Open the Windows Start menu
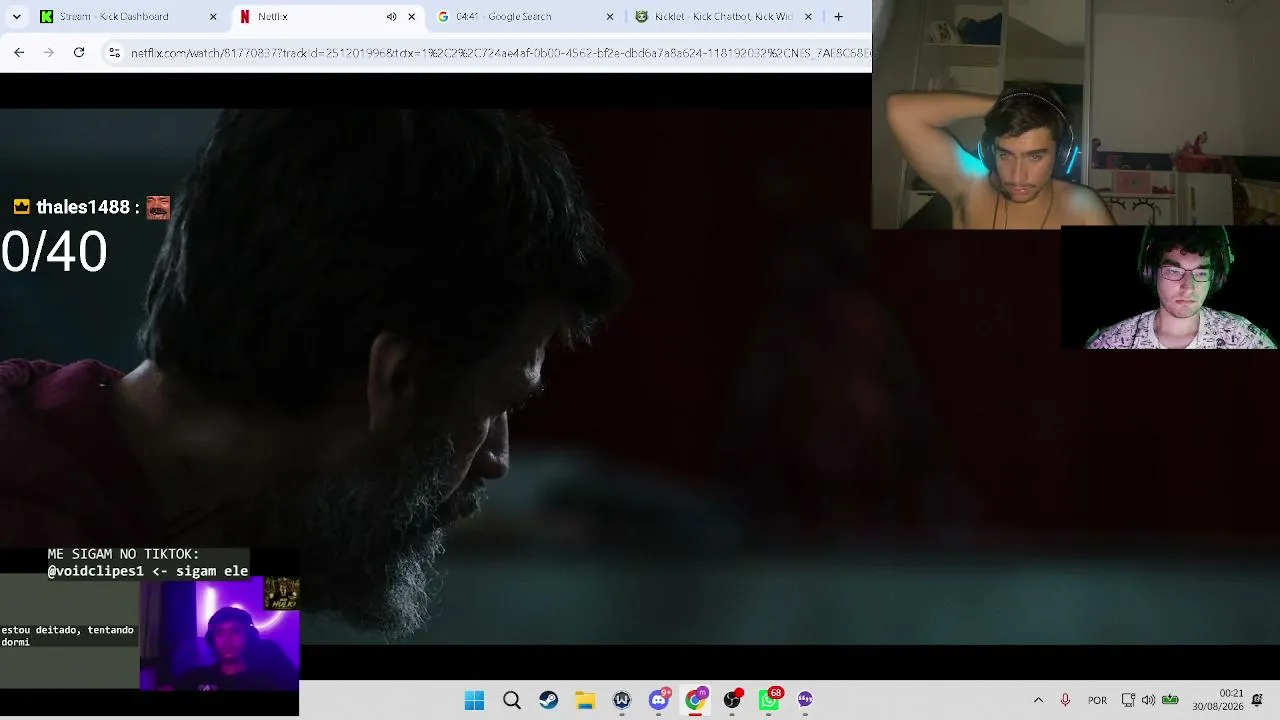This screenshot has width=1280, height=720. tap(474, 700)
